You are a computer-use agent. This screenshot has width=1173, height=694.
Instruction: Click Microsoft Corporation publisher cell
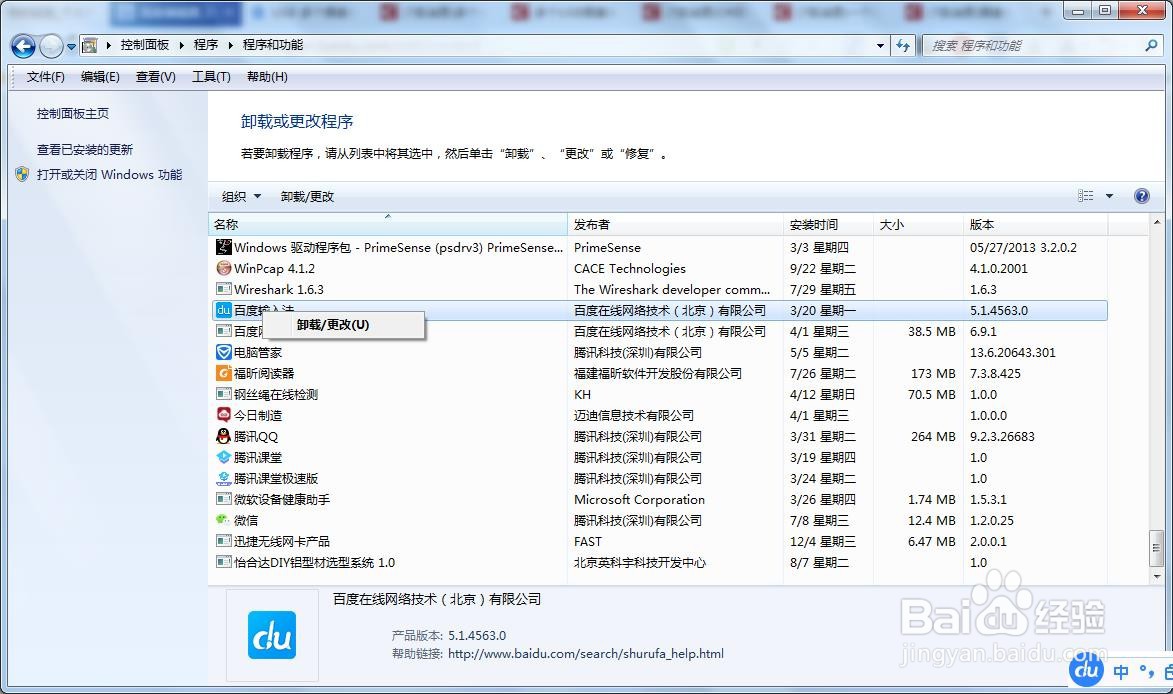click(x=639, y=499)
